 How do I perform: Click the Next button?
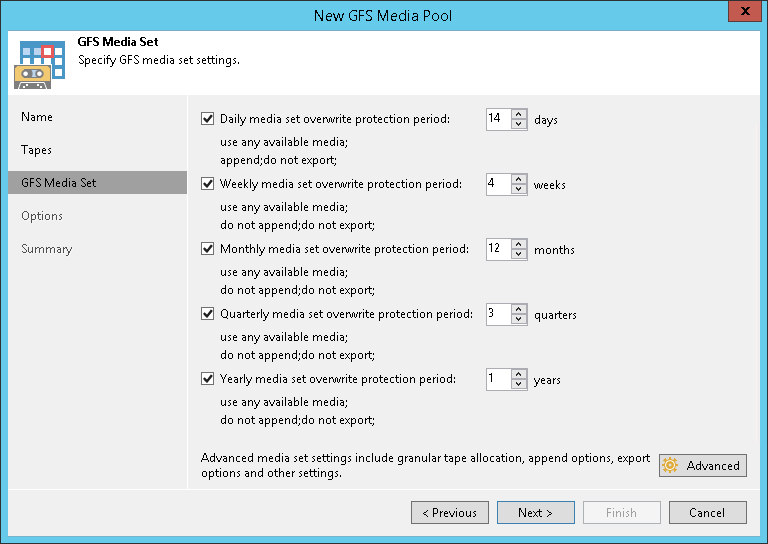pos(535,513)
